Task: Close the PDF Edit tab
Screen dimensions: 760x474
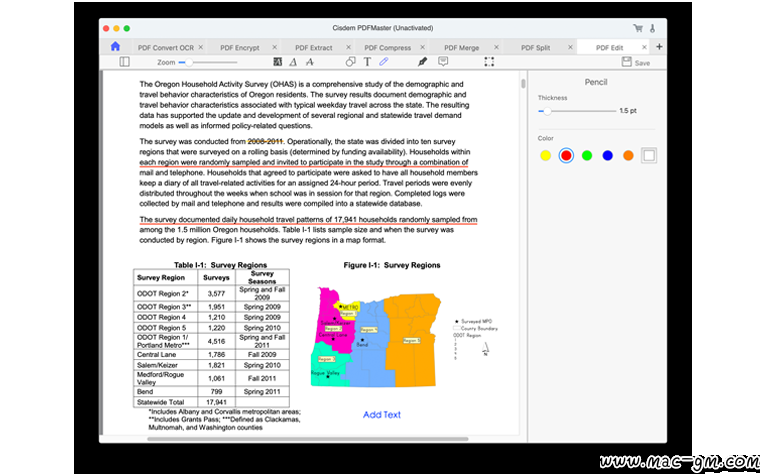Action: [644, 47]
